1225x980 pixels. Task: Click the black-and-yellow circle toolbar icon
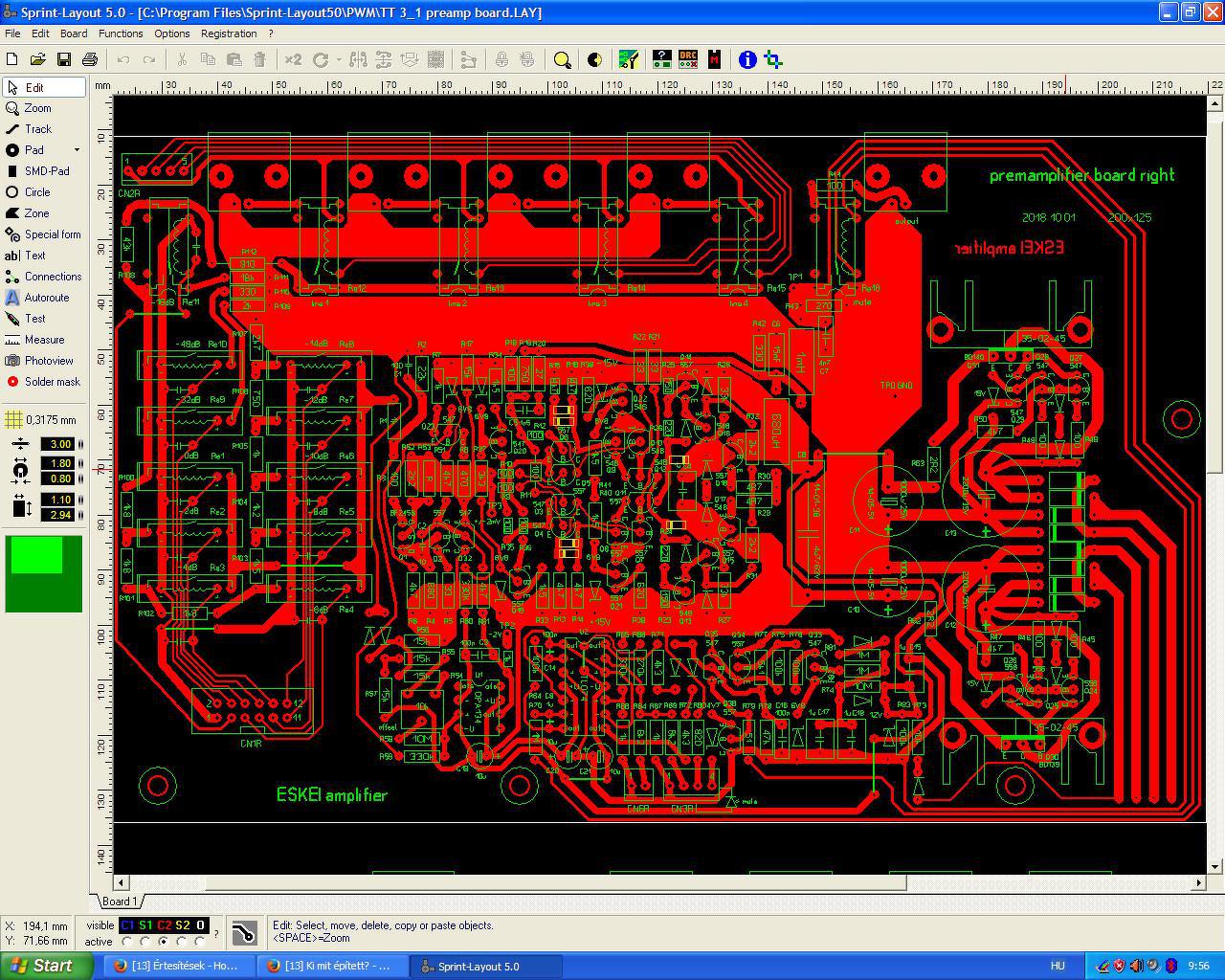[x=594, y=59]
